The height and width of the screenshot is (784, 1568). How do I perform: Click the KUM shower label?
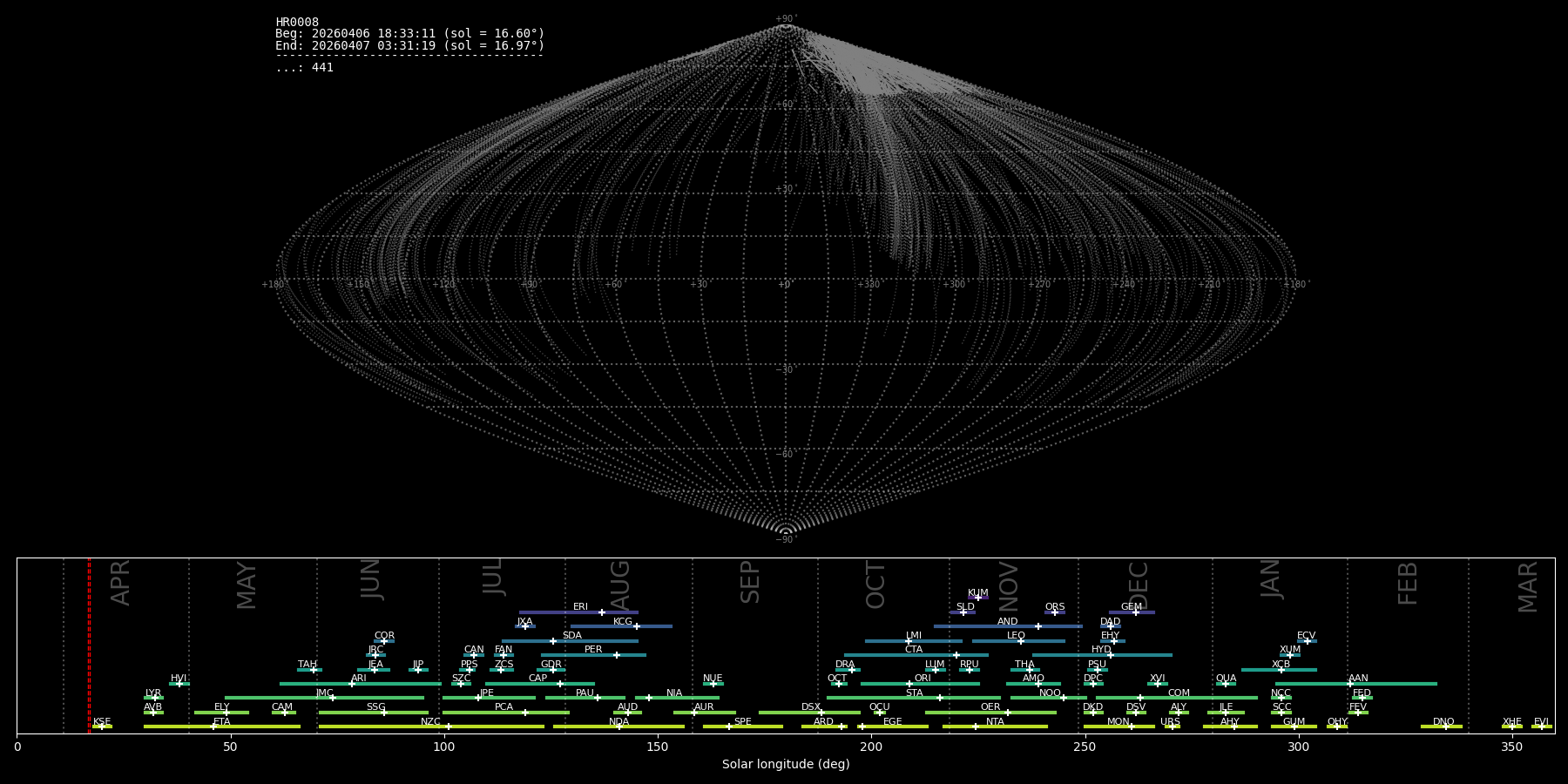pos(977,593)
